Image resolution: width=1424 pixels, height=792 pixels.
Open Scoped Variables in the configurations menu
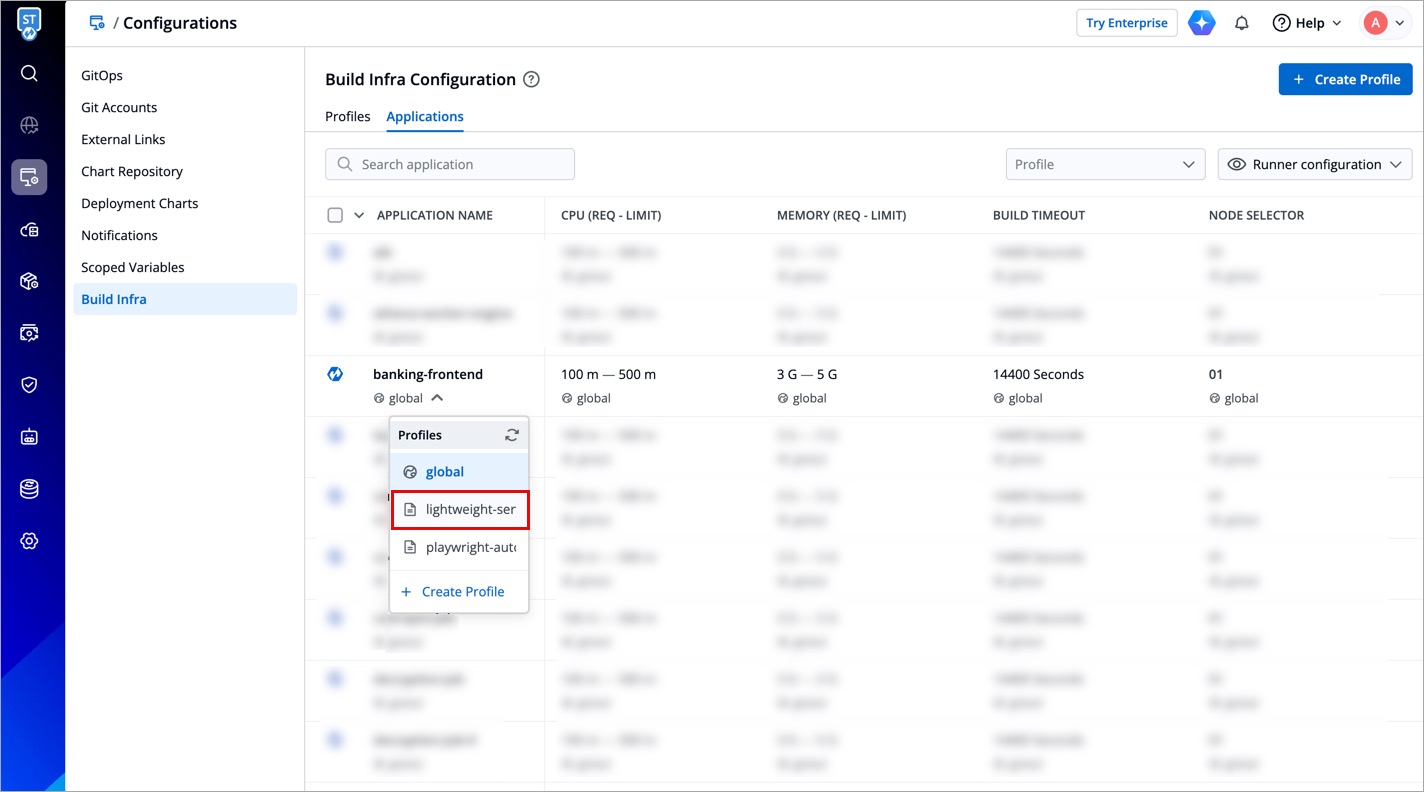coord(133,267)
